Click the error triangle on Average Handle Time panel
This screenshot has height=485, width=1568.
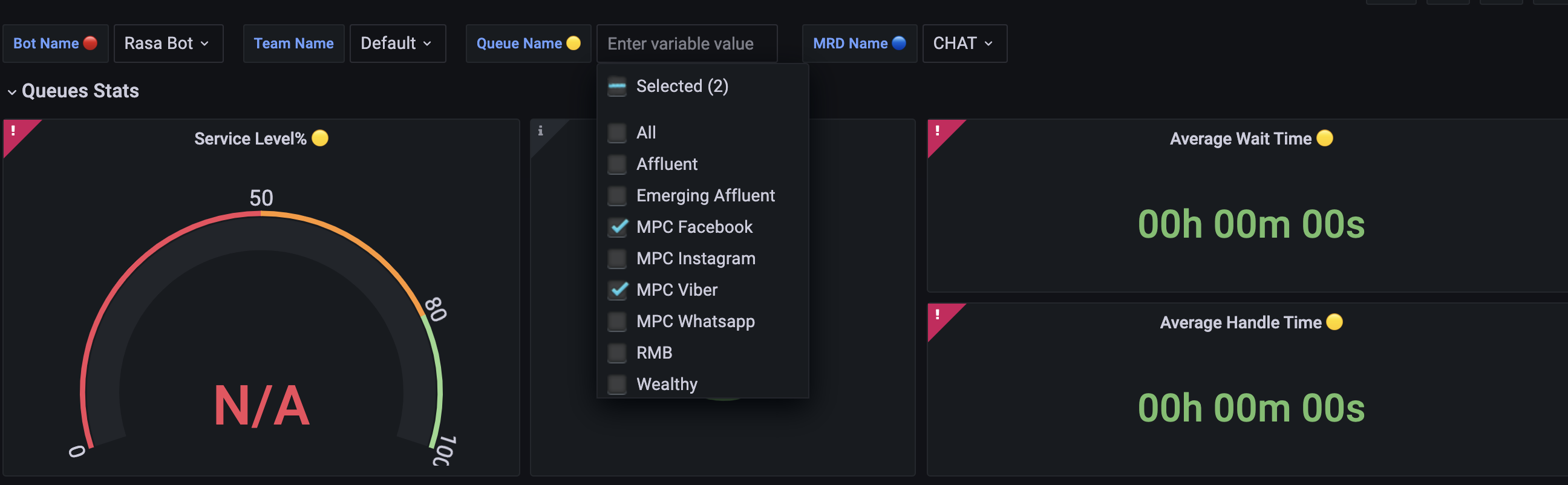(x=938, y=314)
